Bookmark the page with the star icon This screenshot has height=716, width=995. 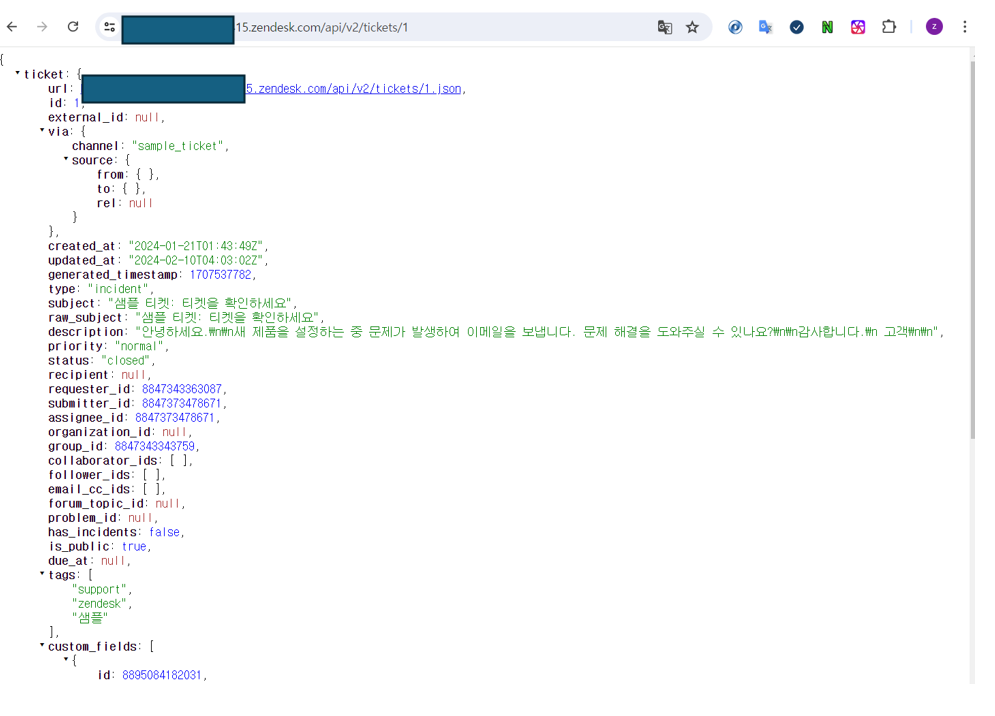click(693, 27)
